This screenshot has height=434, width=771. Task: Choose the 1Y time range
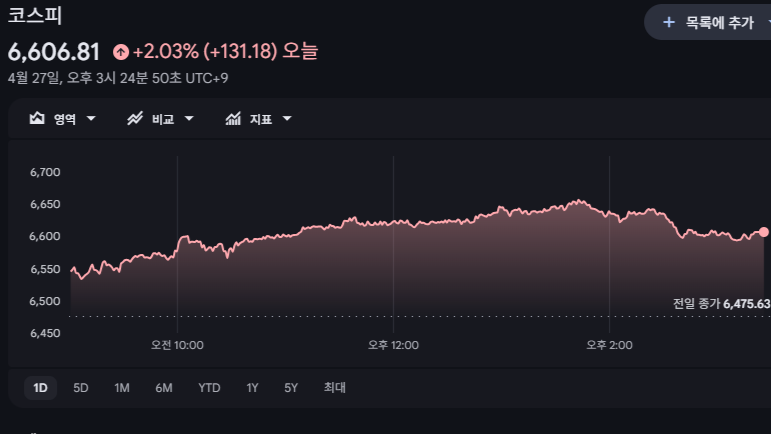(x=253, y=388)
